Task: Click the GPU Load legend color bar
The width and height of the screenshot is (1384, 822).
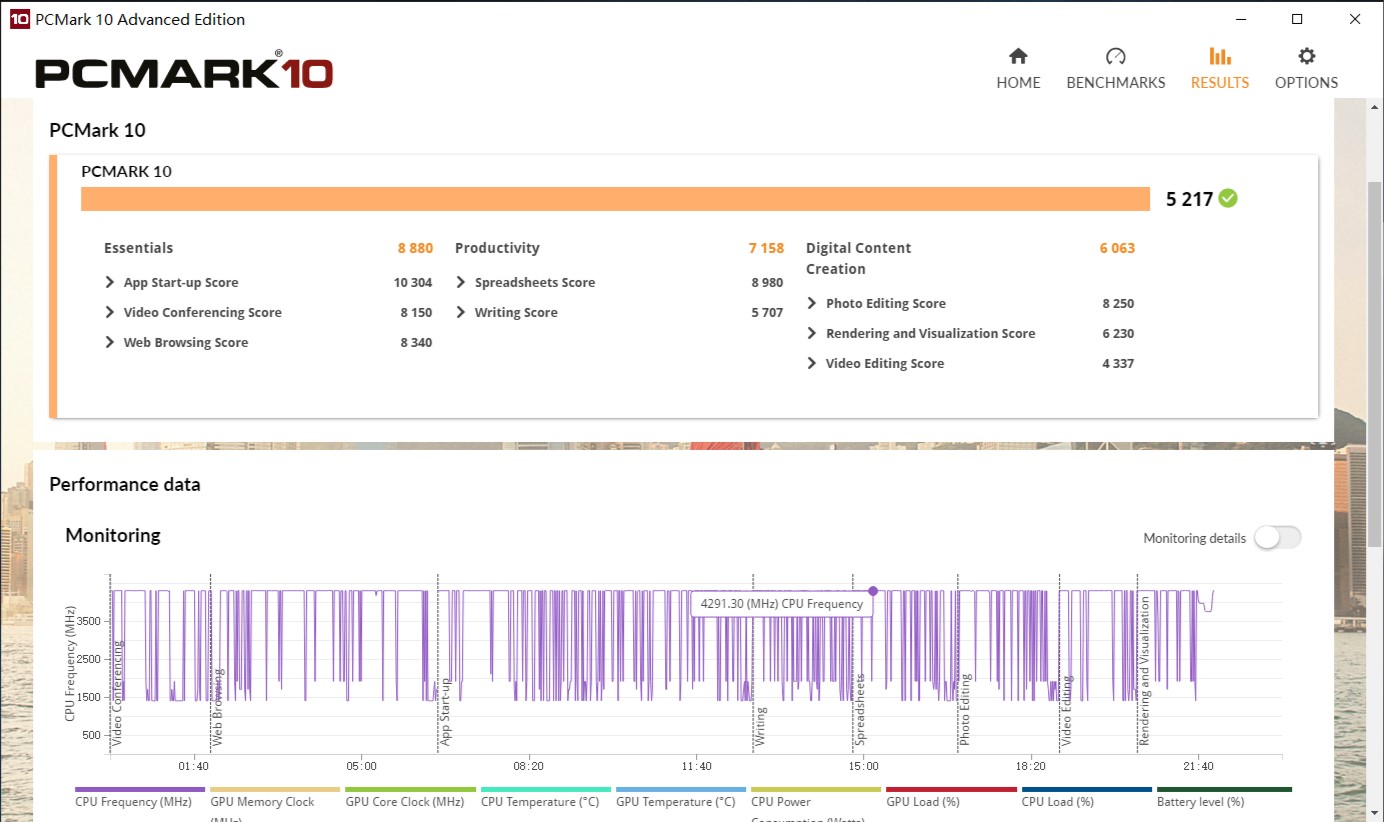Action: [950, 789]
